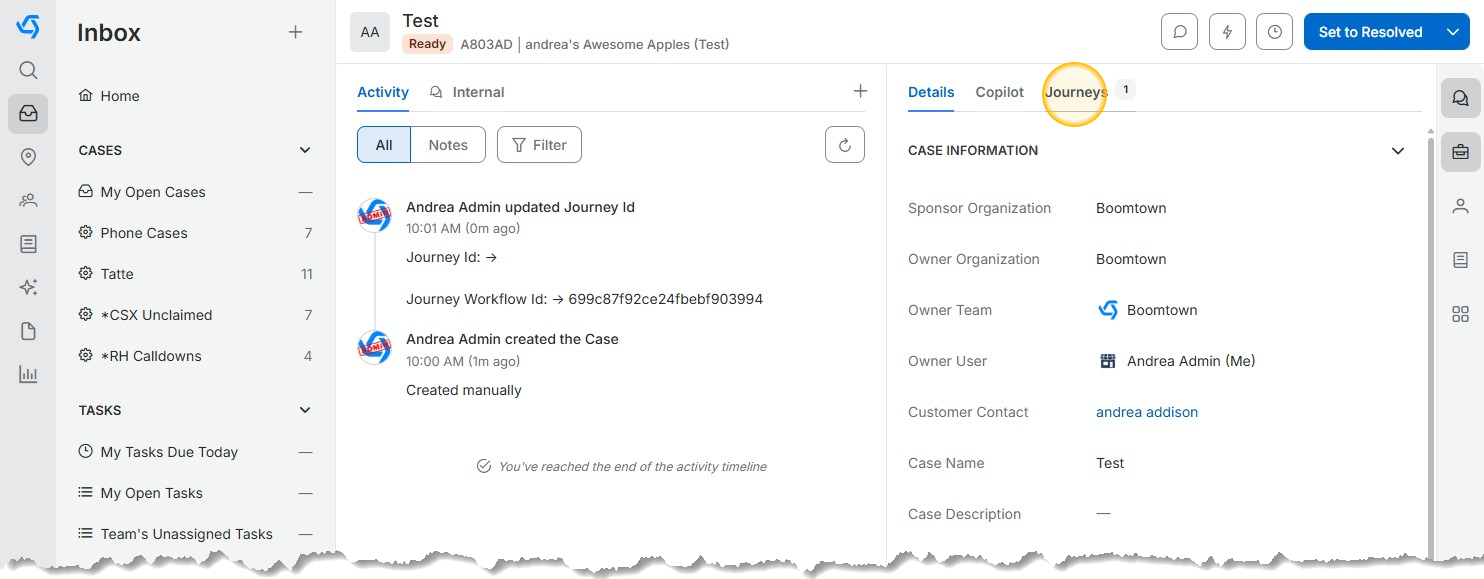Click the Set to Resolved button
The image size is (1484, 579).
pos(1369,32)
